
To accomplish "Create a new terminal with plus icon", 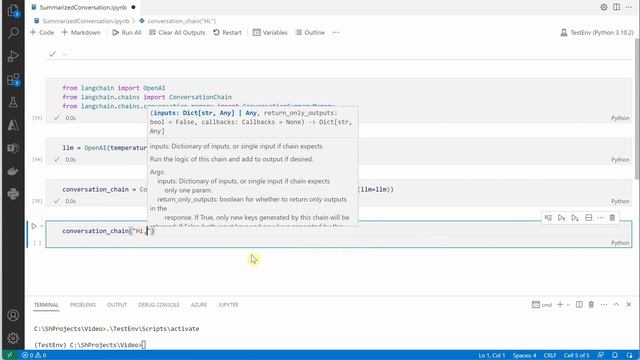I will click(560, 304).
